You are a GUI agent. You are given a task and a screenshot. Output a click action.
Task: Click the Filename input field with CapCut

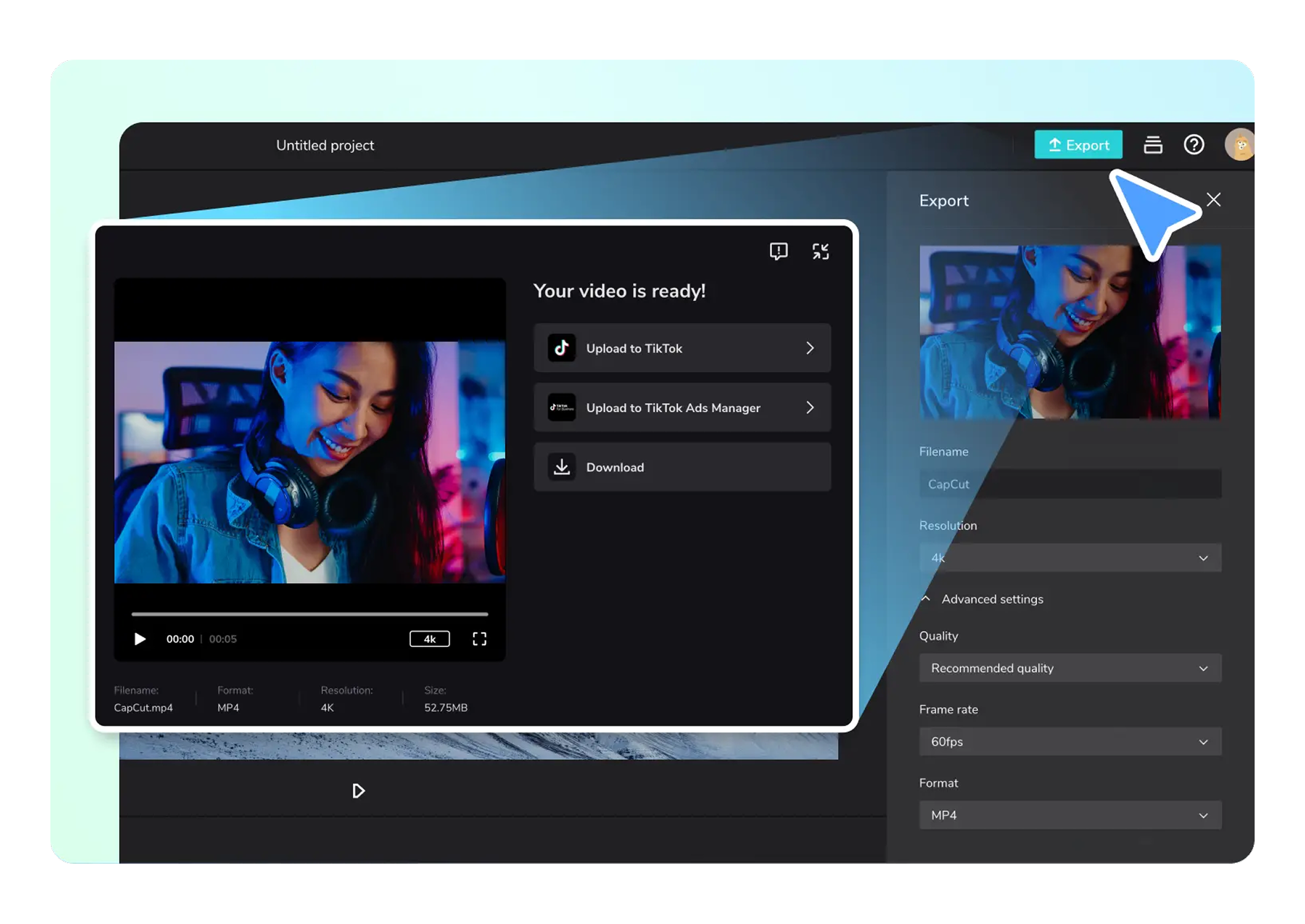point(1070,484)
